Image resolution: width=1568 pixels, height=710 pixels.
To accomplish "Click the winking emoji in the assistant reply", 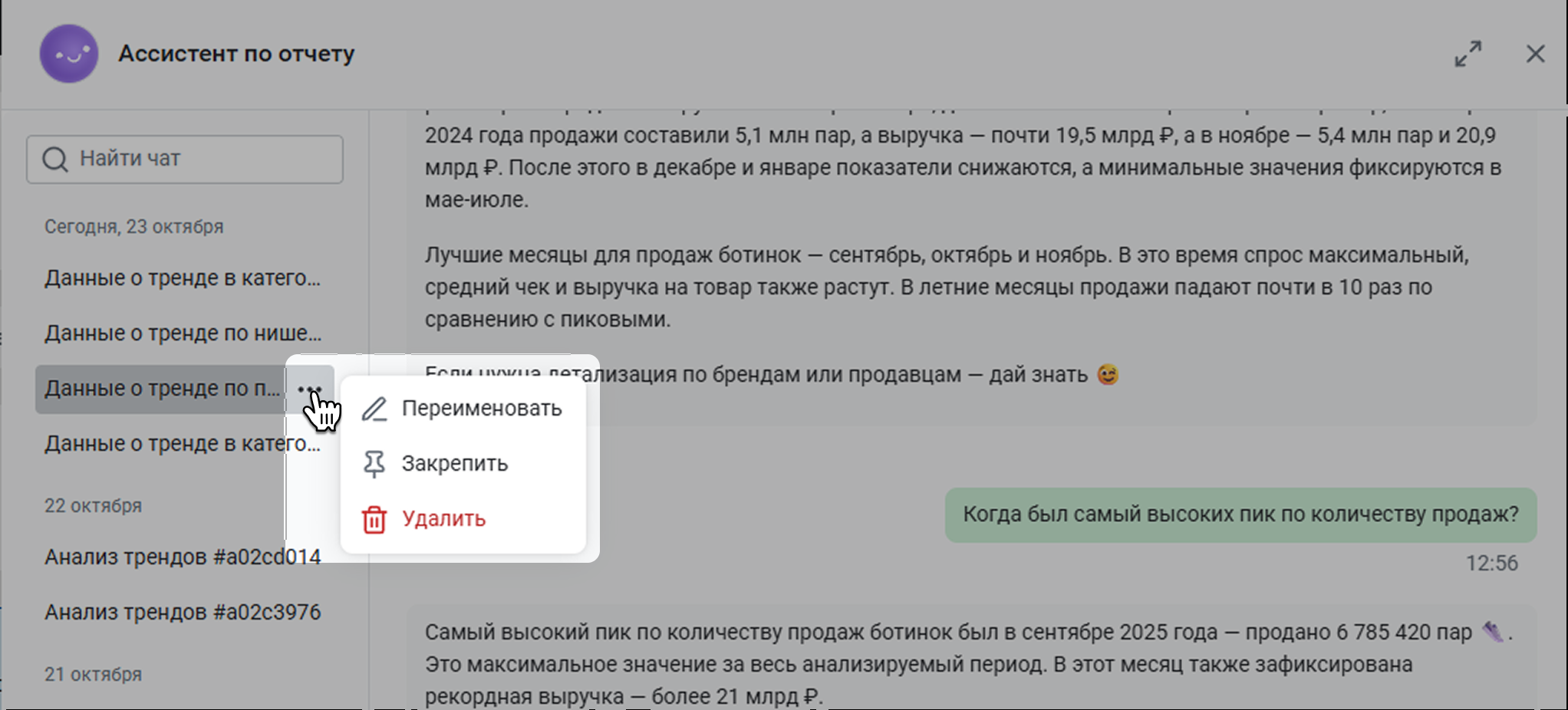I will pyautogui.click(x=1108, y=375).
